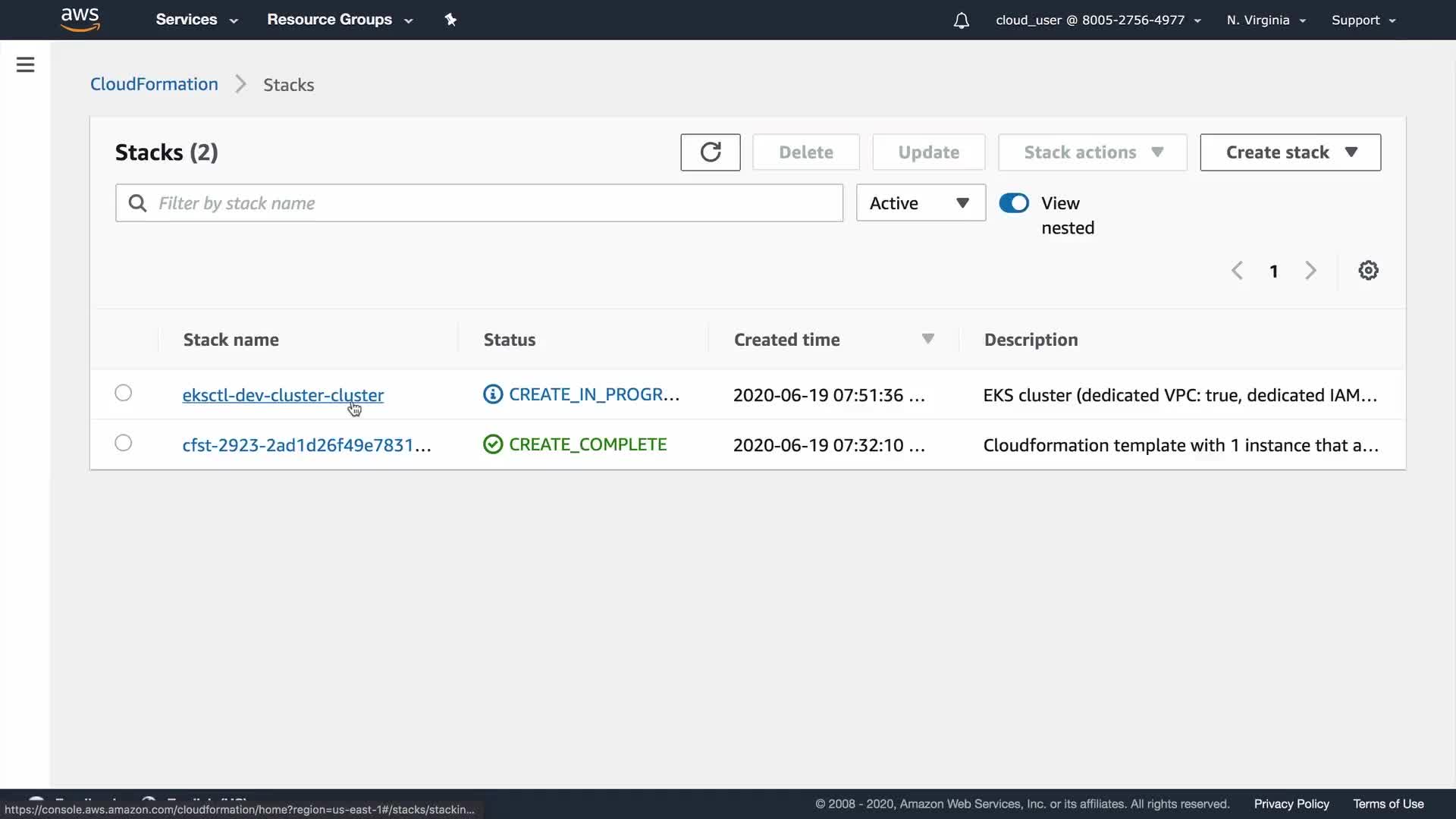Go to previous page arrow
The image size is (1456, 819).
coord(1237,271)
